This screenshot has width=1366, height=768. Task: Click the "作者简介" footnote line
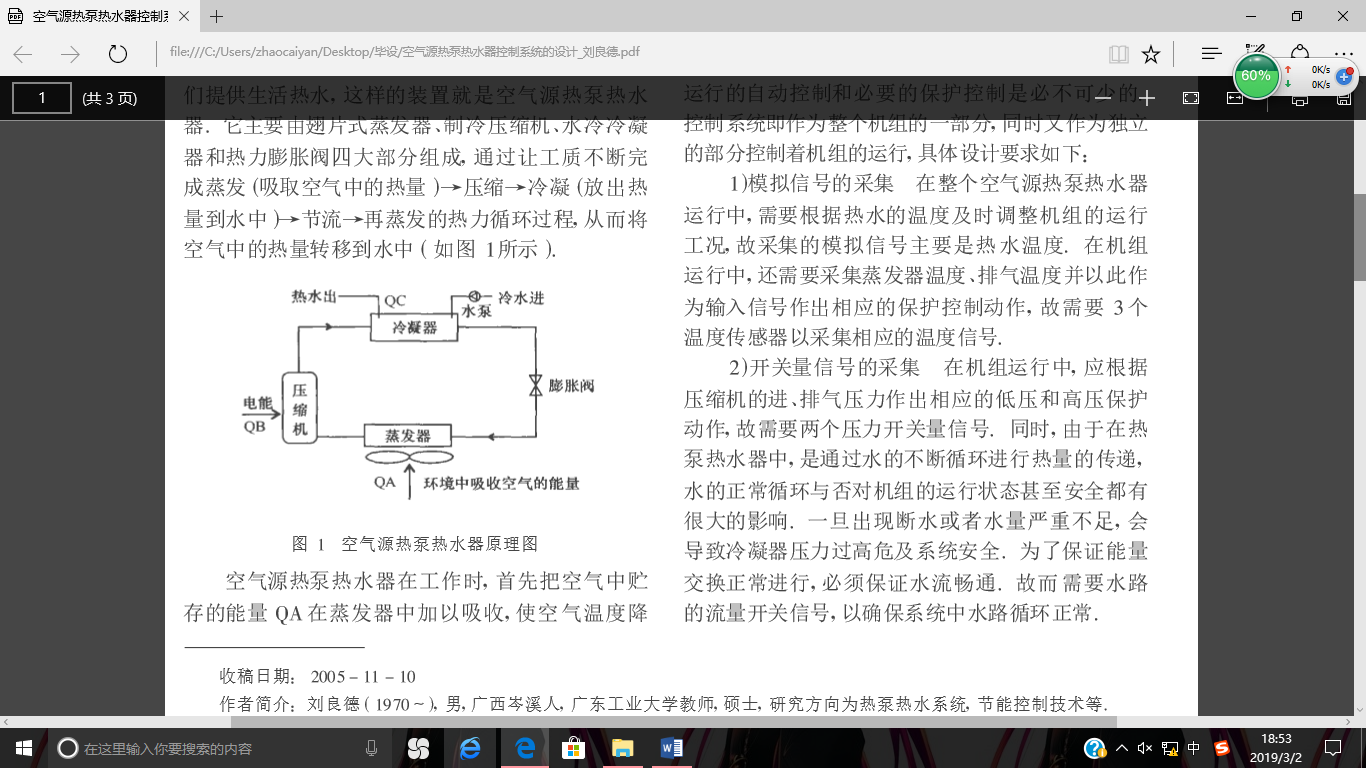point(664,703)
